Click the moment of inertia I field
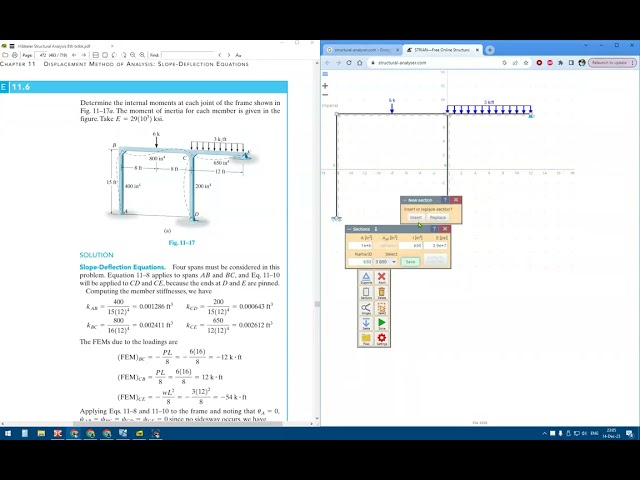 (x=410, y=245)
